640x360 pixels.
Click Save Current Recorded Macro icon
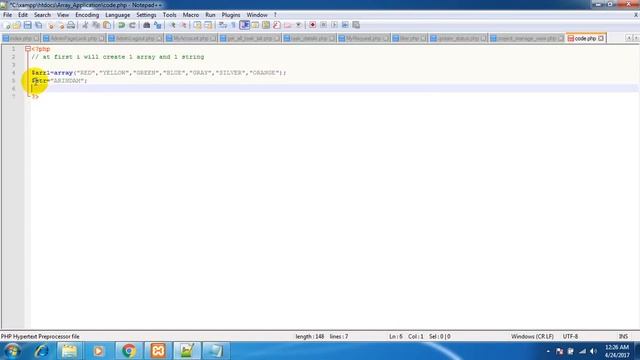coord(356,25)
